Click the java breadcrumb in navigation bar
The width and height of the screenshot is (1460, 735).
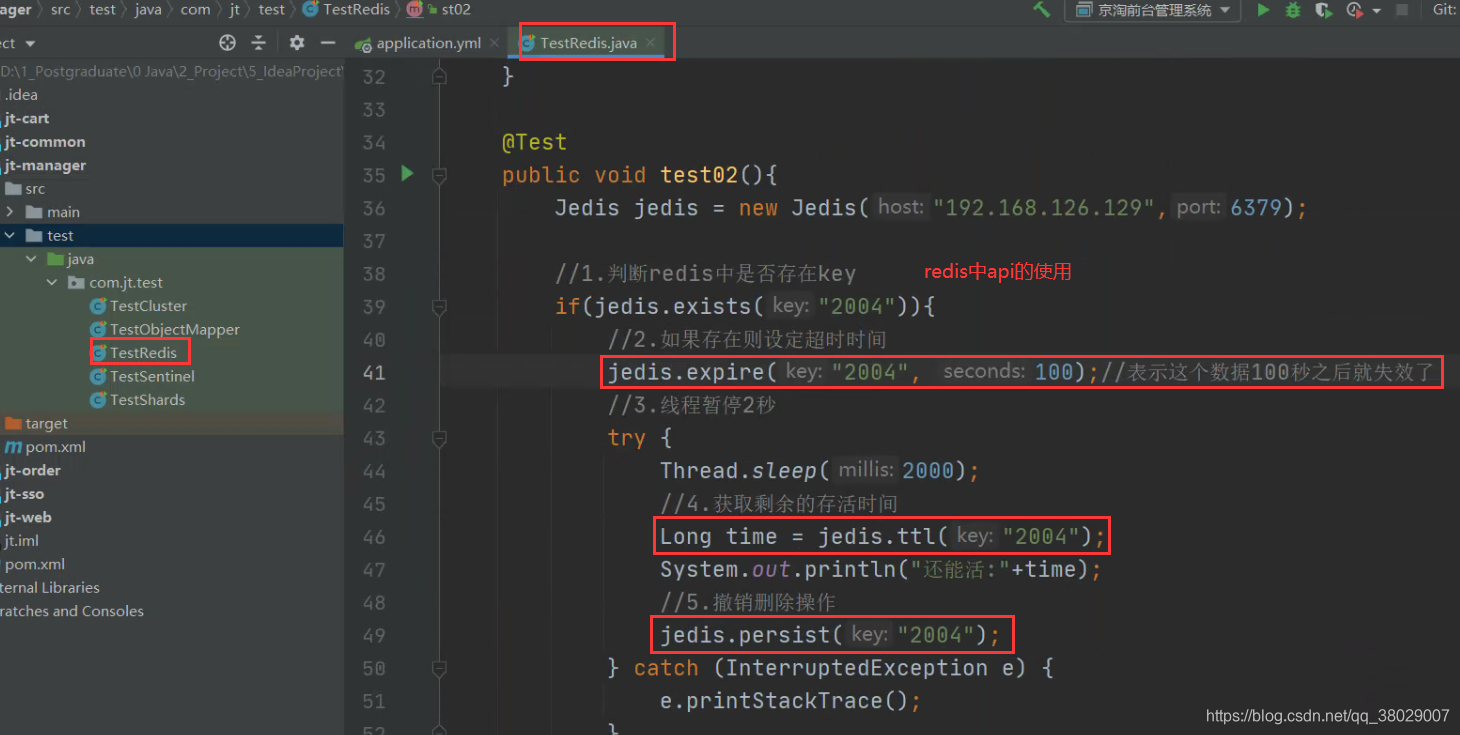coord(148,10)
